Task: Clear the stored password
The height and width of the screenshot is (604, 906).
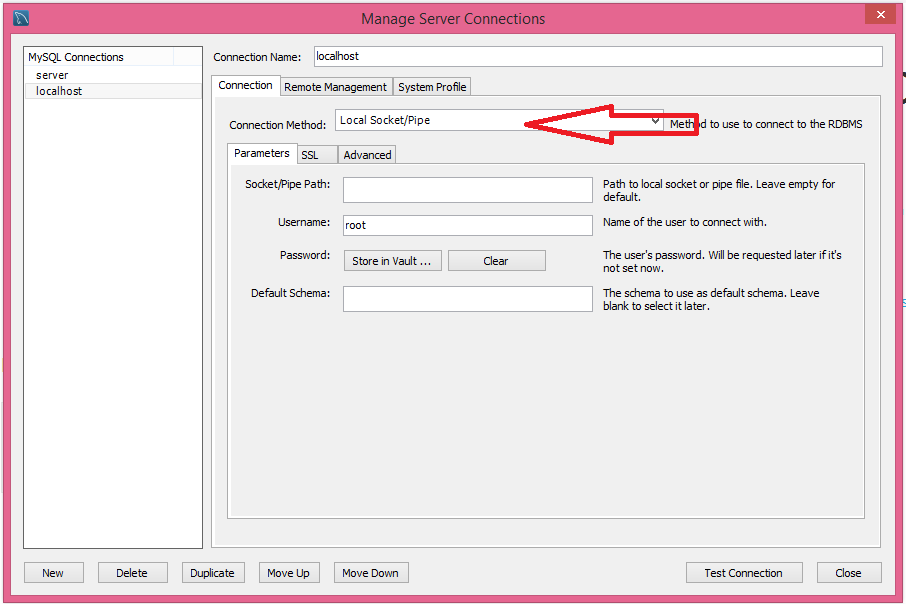Action: click(496, 260)
